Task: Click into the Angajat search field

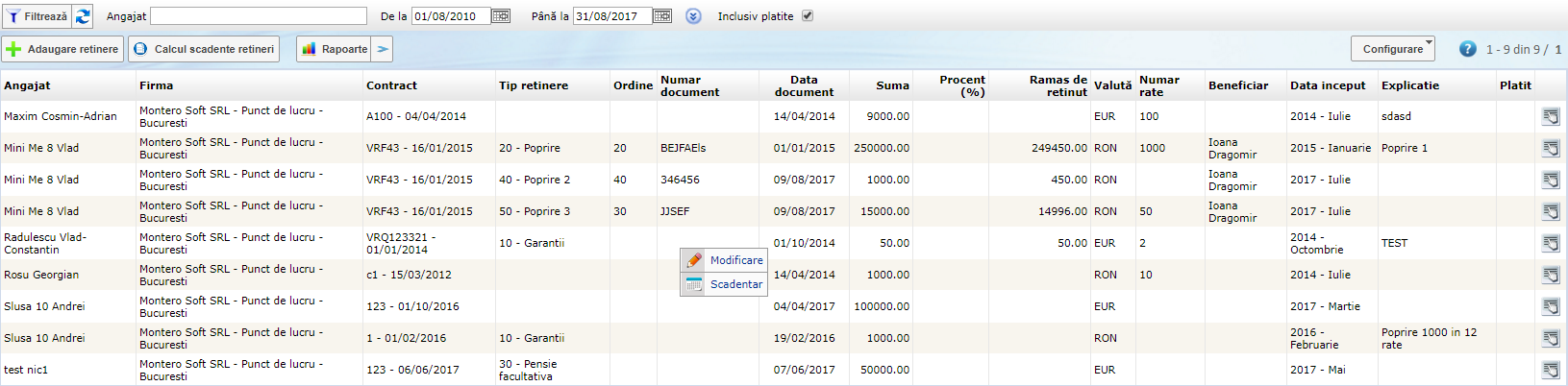Action: pyautogui.click(x=259, y=16)
